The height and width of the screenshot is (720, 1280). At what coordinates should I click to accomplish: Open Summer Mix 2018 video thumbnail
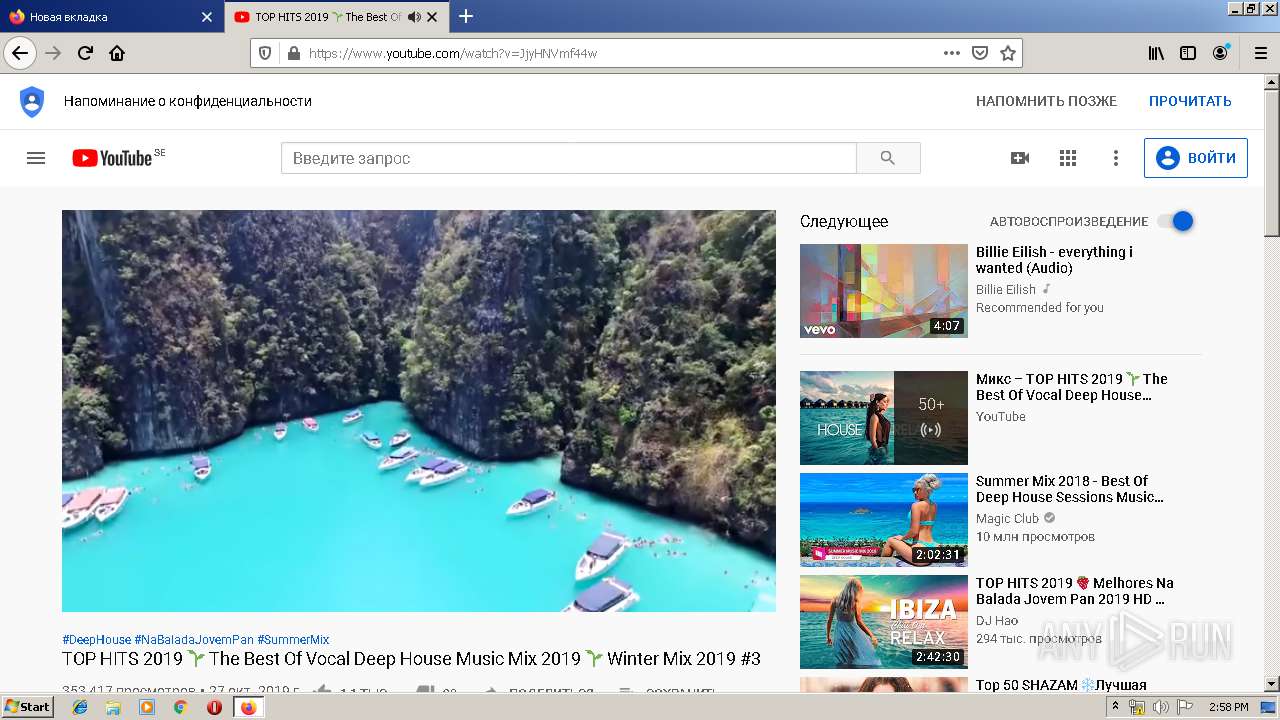click(884, 520)
